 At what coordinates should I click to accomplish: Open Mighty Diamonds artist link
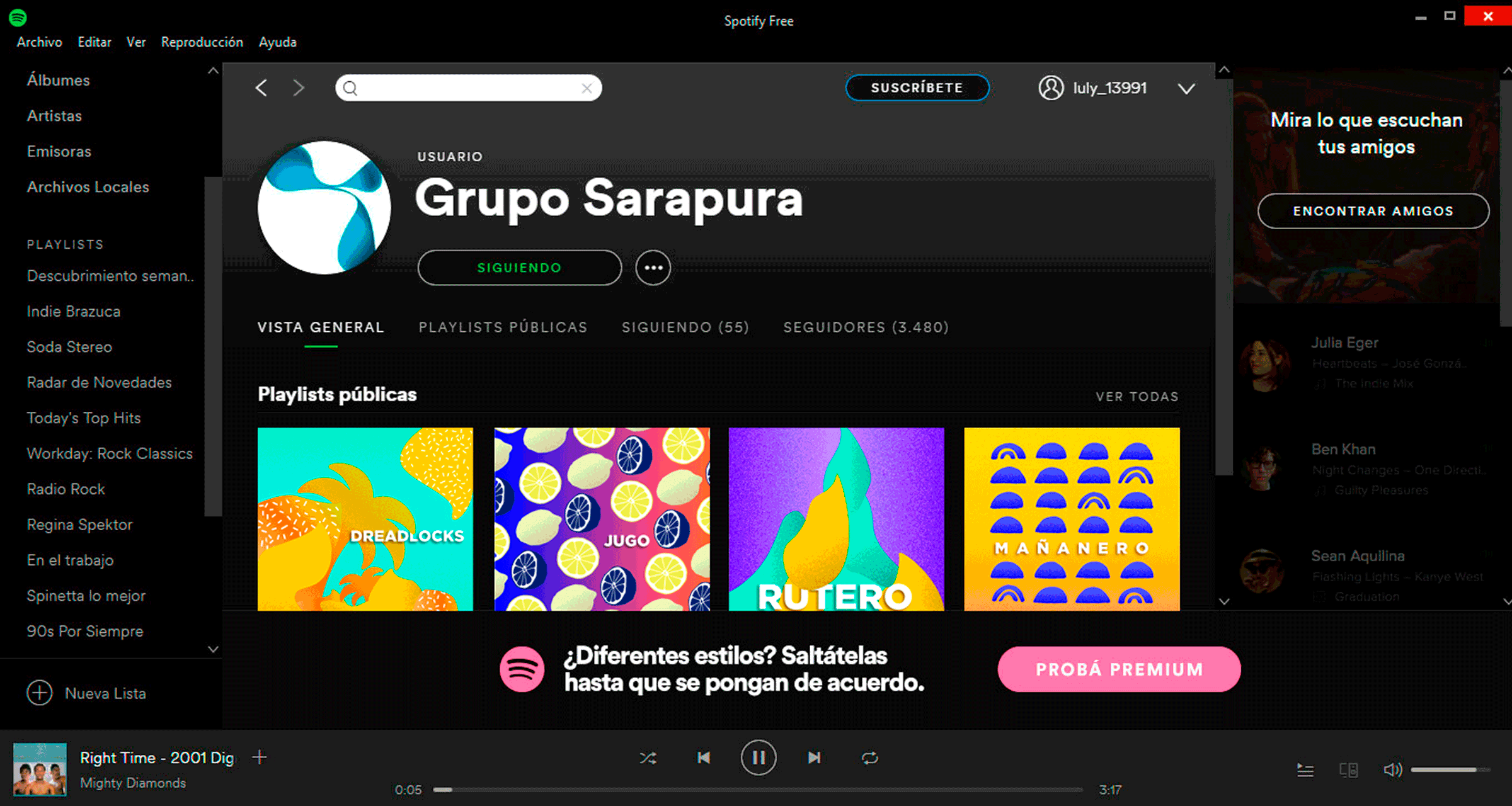point(133,783)
